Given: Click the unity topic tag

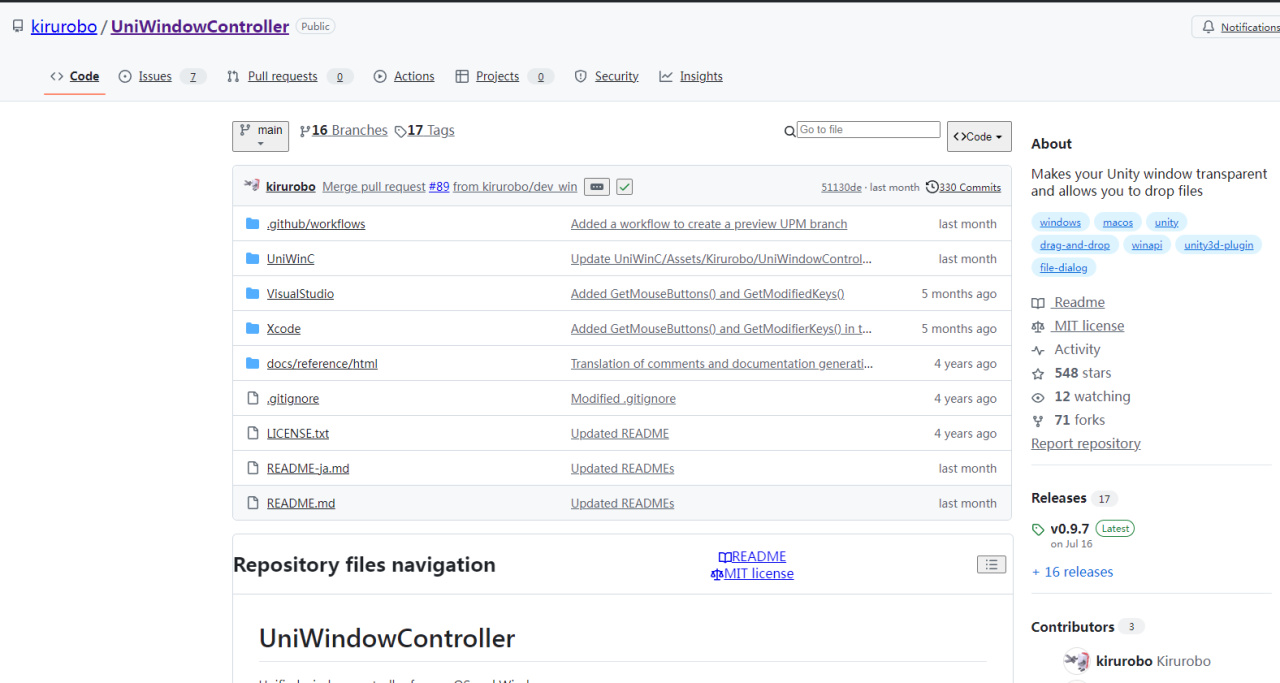Looking at the screenshot, I should point(1167,222).
